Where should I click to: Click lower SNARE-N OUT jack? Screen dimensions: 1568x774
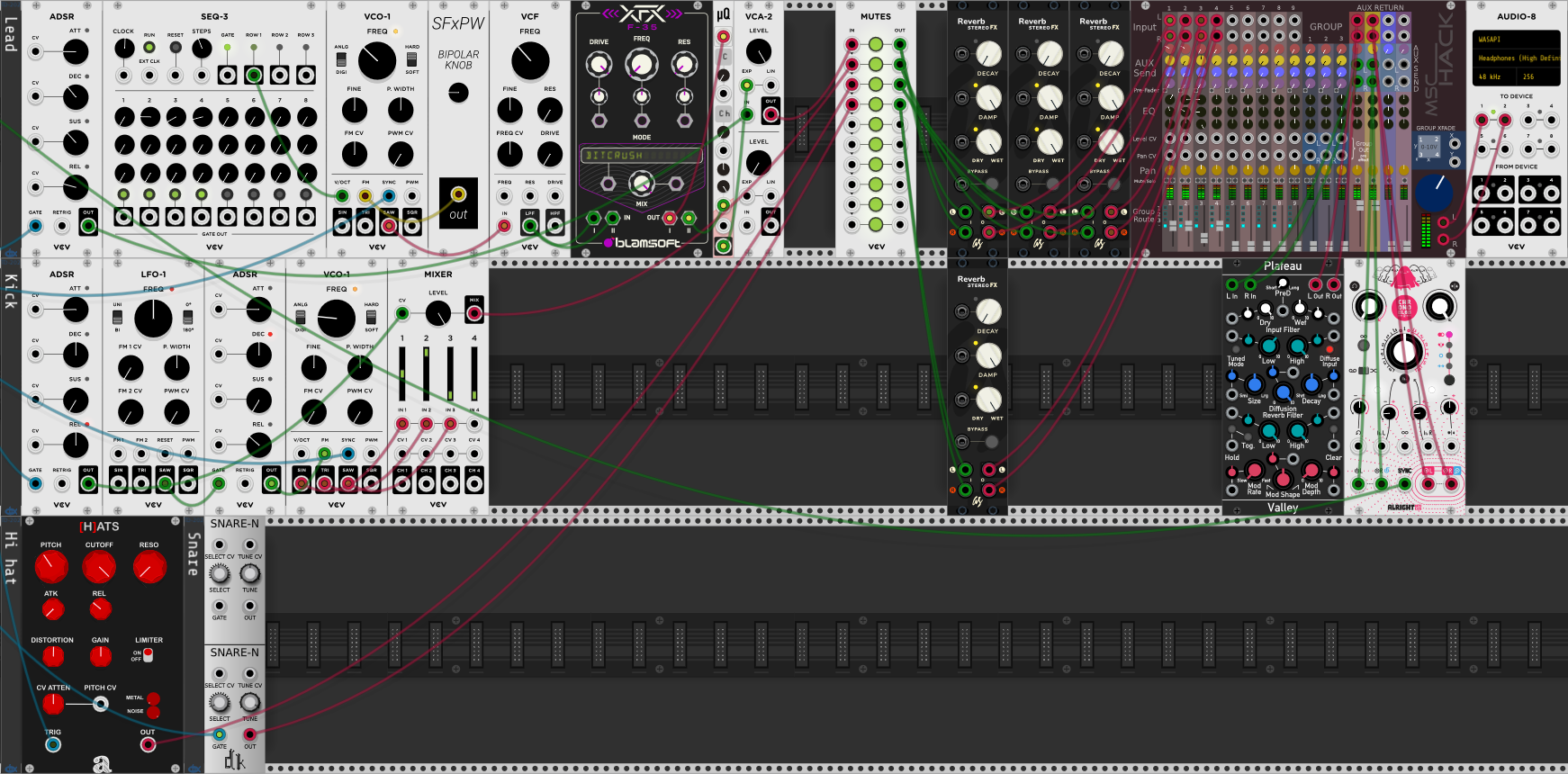[x=250, y=734]
